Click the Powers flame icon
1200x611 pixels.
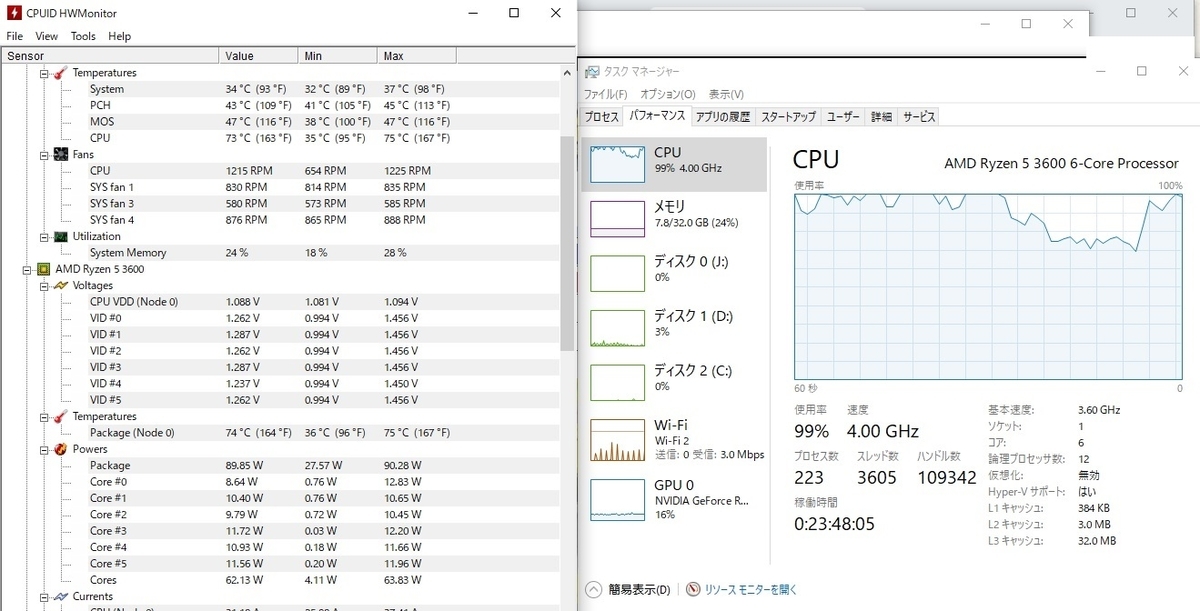[60, 450]
